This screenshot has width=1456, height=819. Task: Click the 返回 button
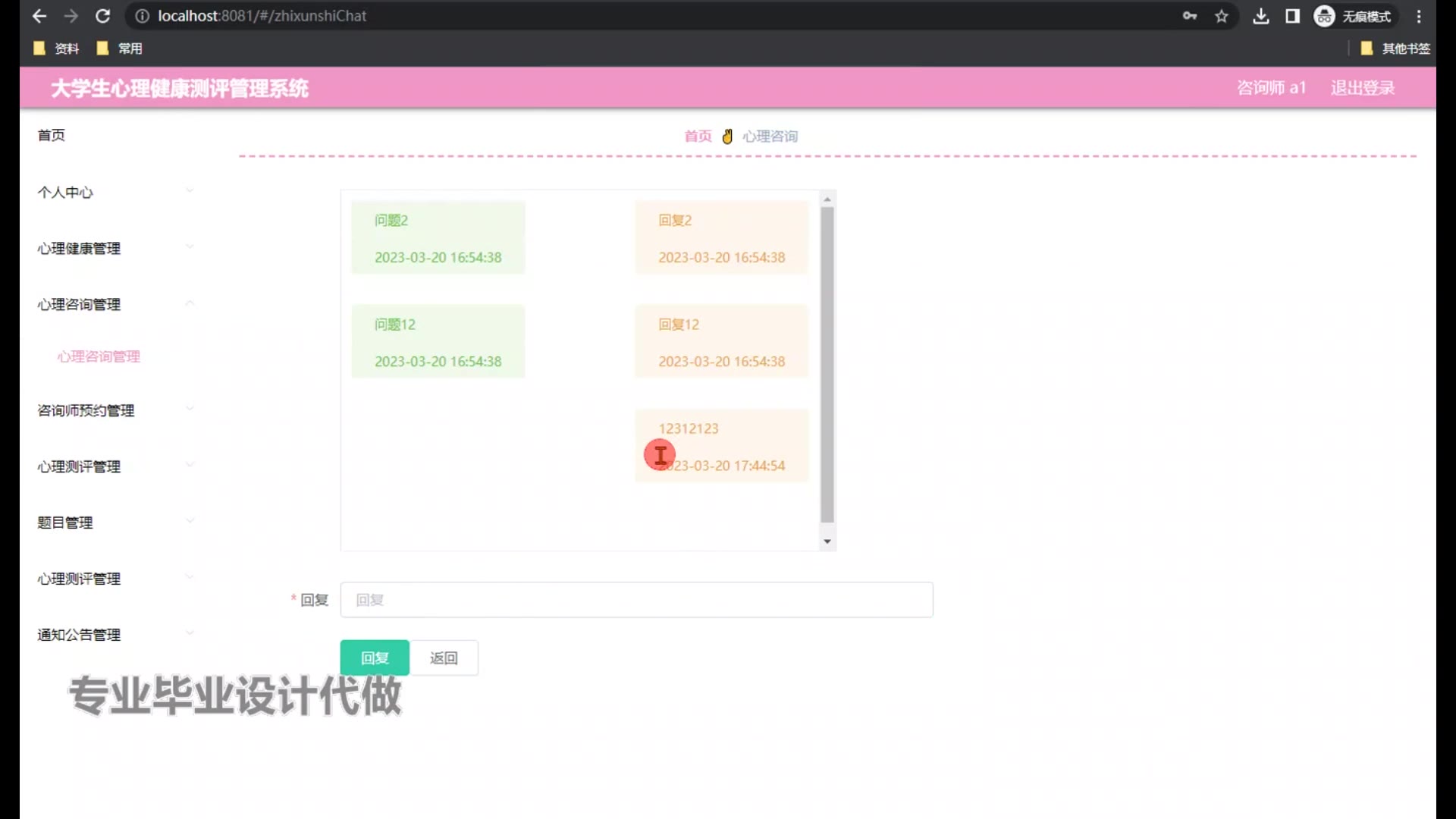tap(444, 657)
